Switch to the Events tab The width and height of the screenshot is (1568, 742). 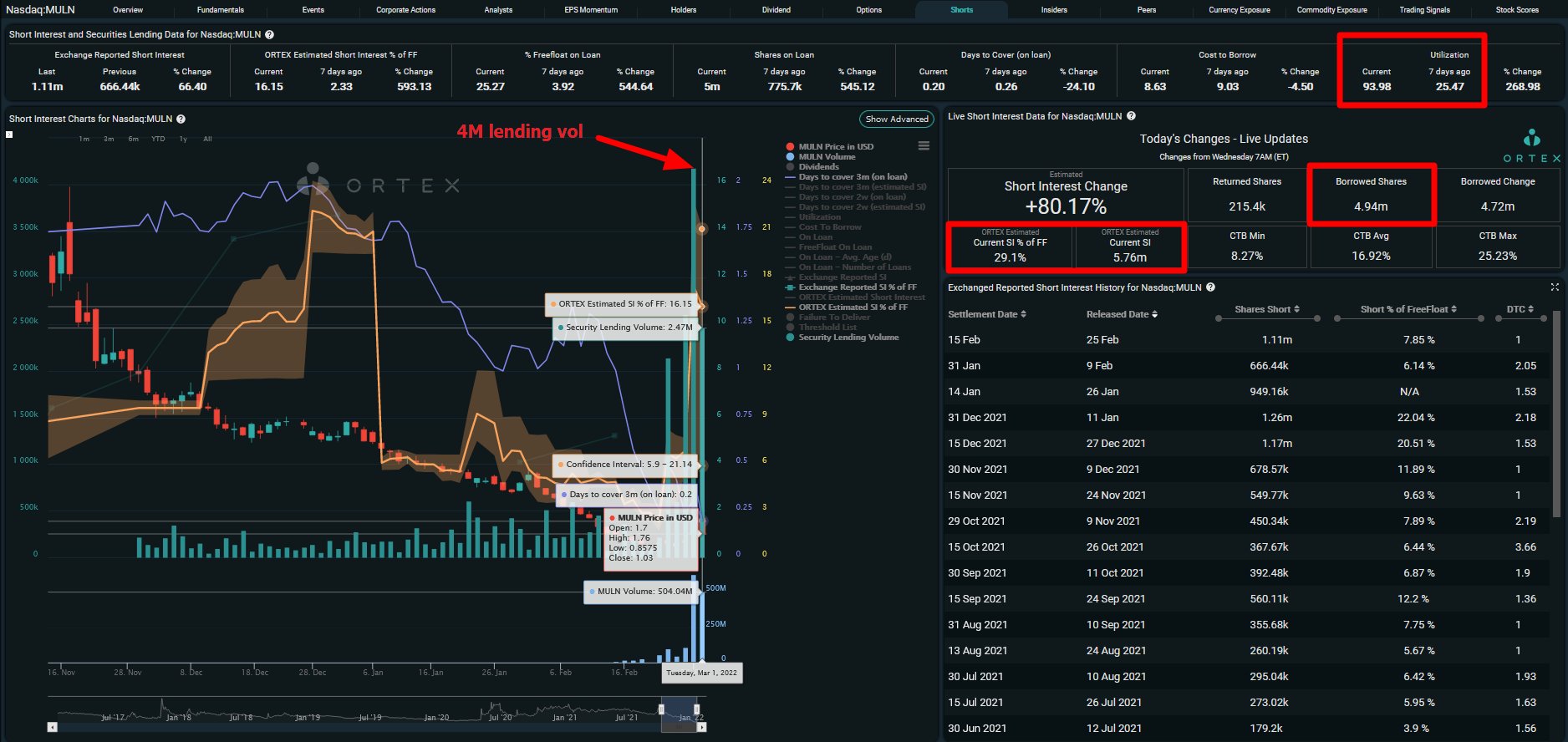point(313,10)
